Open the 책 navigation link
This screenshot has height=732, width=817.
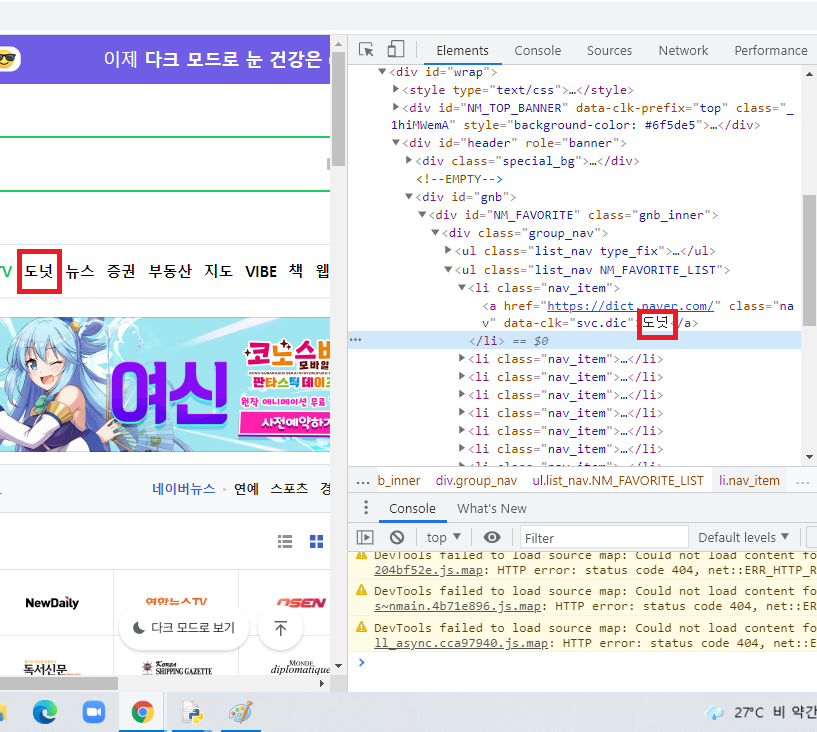[296, 271]
